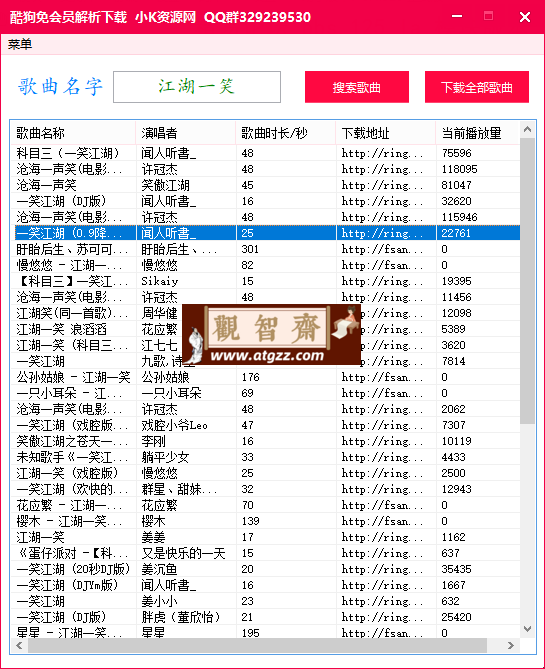
Task: Focus the song name input field
Action: click(197, 87)
